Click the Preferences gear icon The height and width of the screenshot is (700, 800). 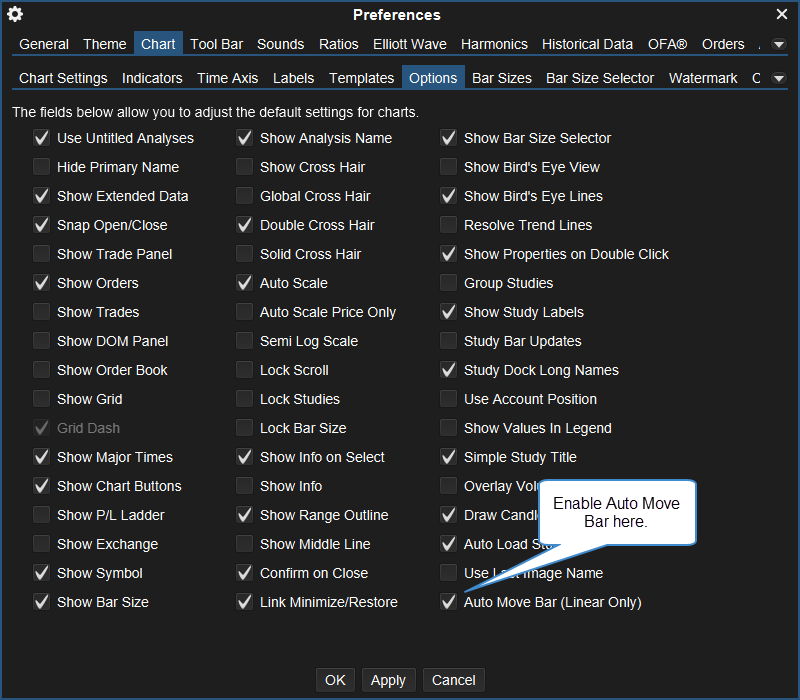coord(15,14)
